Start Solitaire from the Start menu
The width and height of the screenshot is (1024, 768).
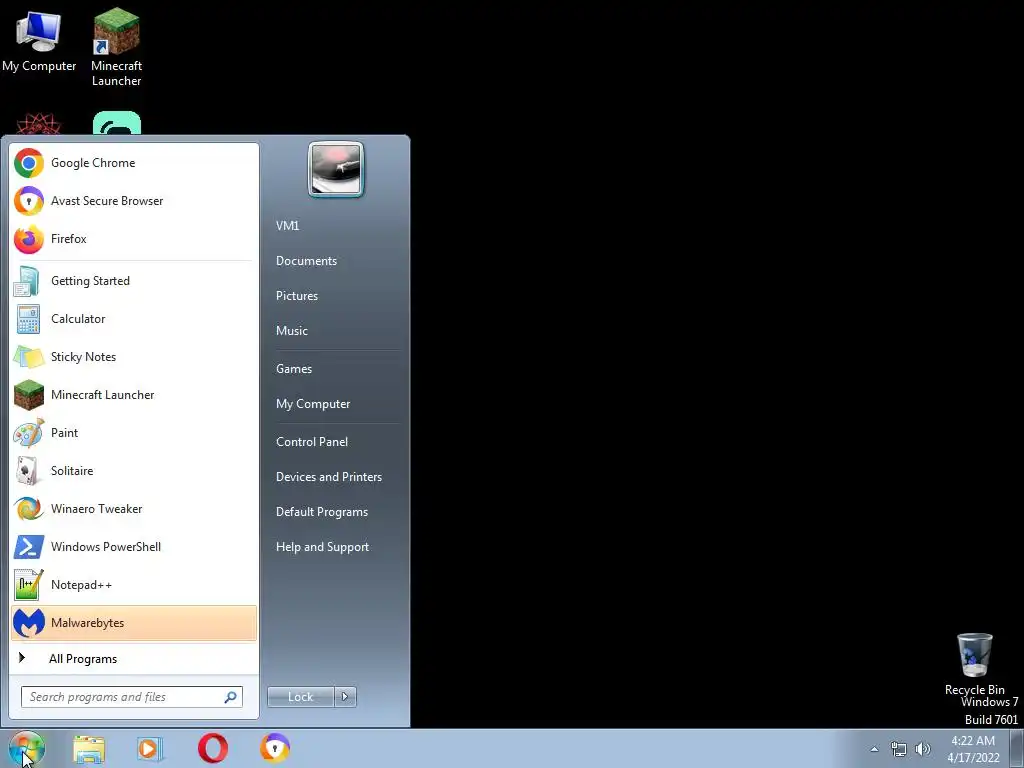click(x=134, y=470)
